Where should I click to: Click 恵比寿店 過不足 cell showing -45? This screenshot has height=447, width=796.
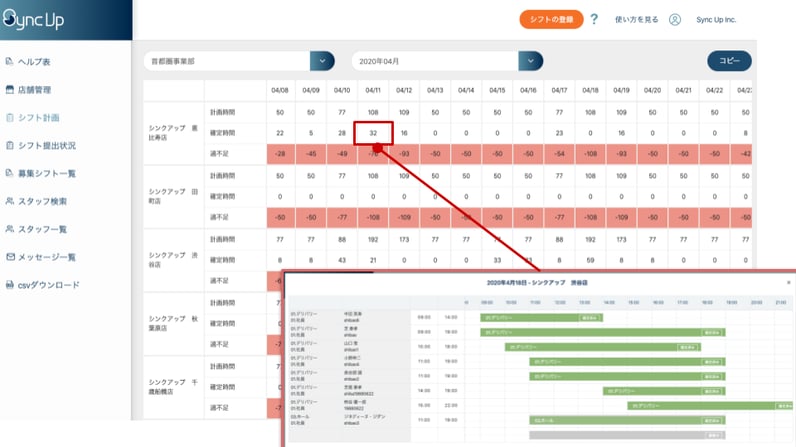pyautogui.click(x=311, y=154)
